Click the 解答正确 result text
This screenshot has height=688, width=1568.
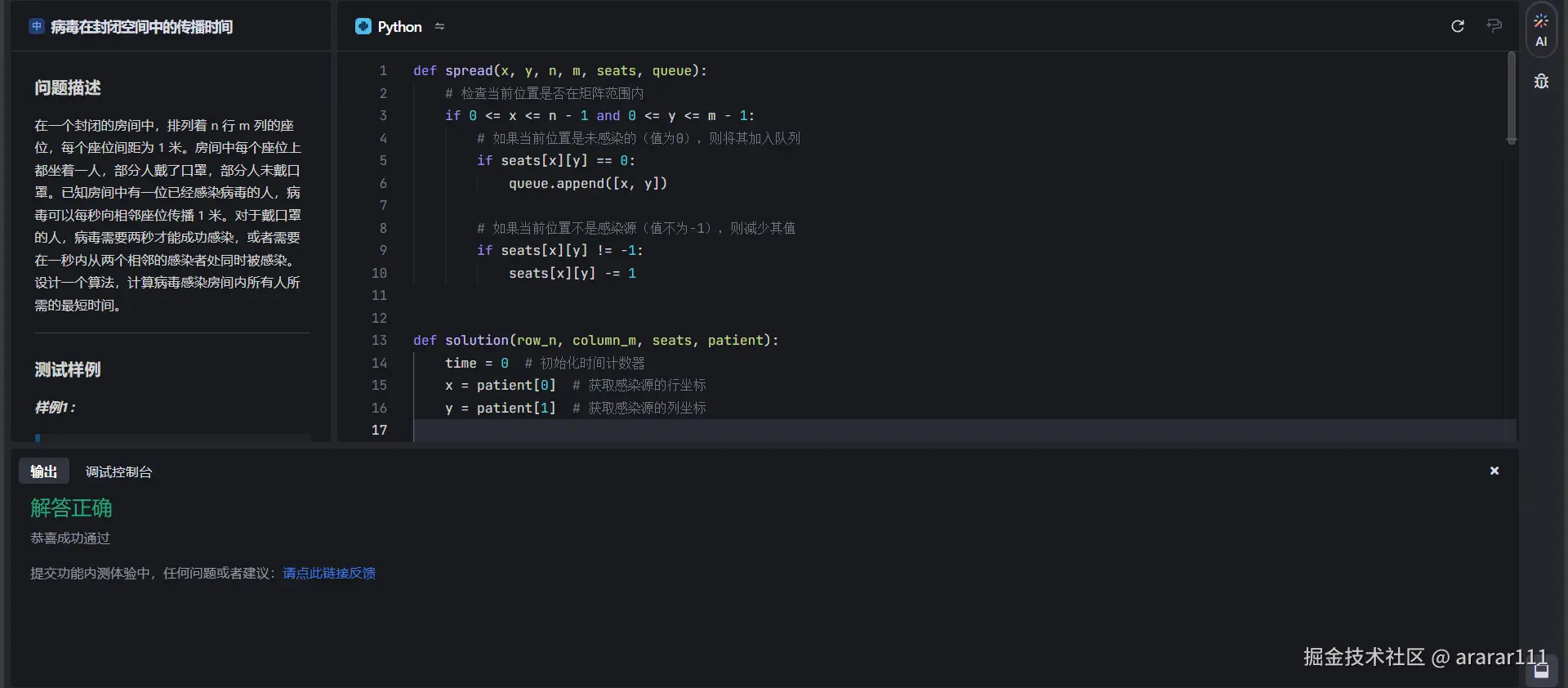pyautogui.click(x=71, y=507)
